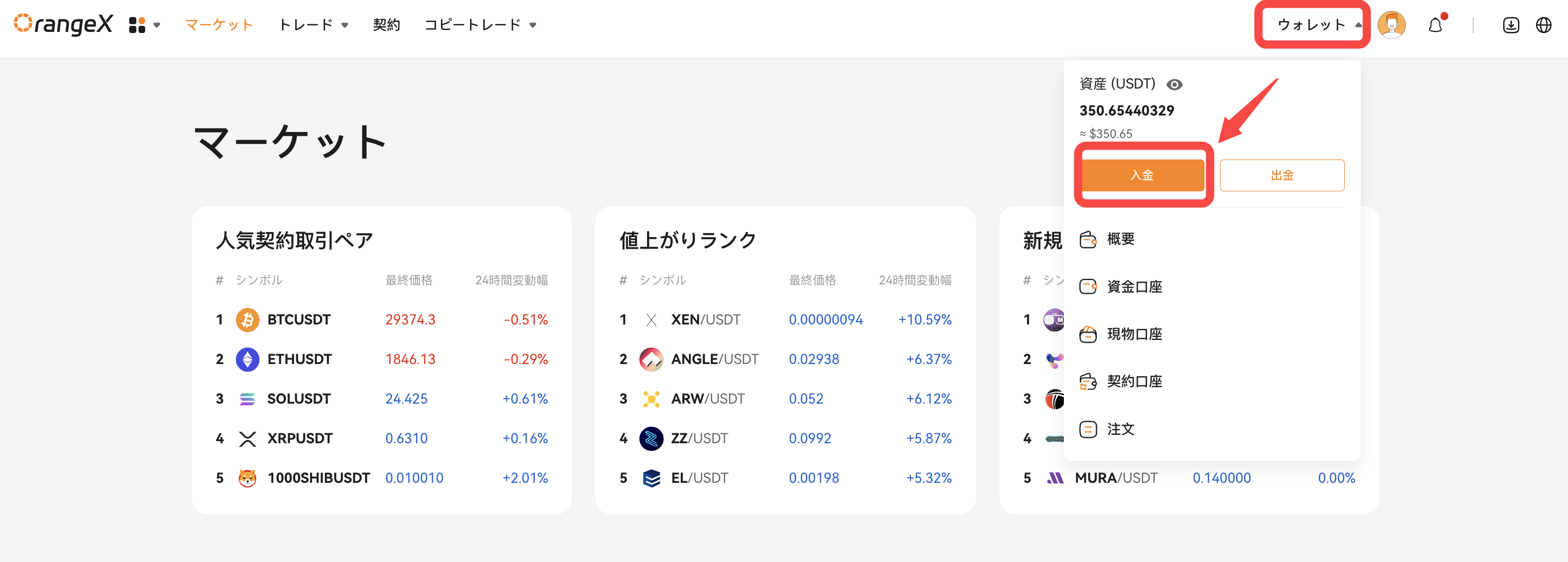Expand the コピートレード dropdown menu

coord(481,25)
